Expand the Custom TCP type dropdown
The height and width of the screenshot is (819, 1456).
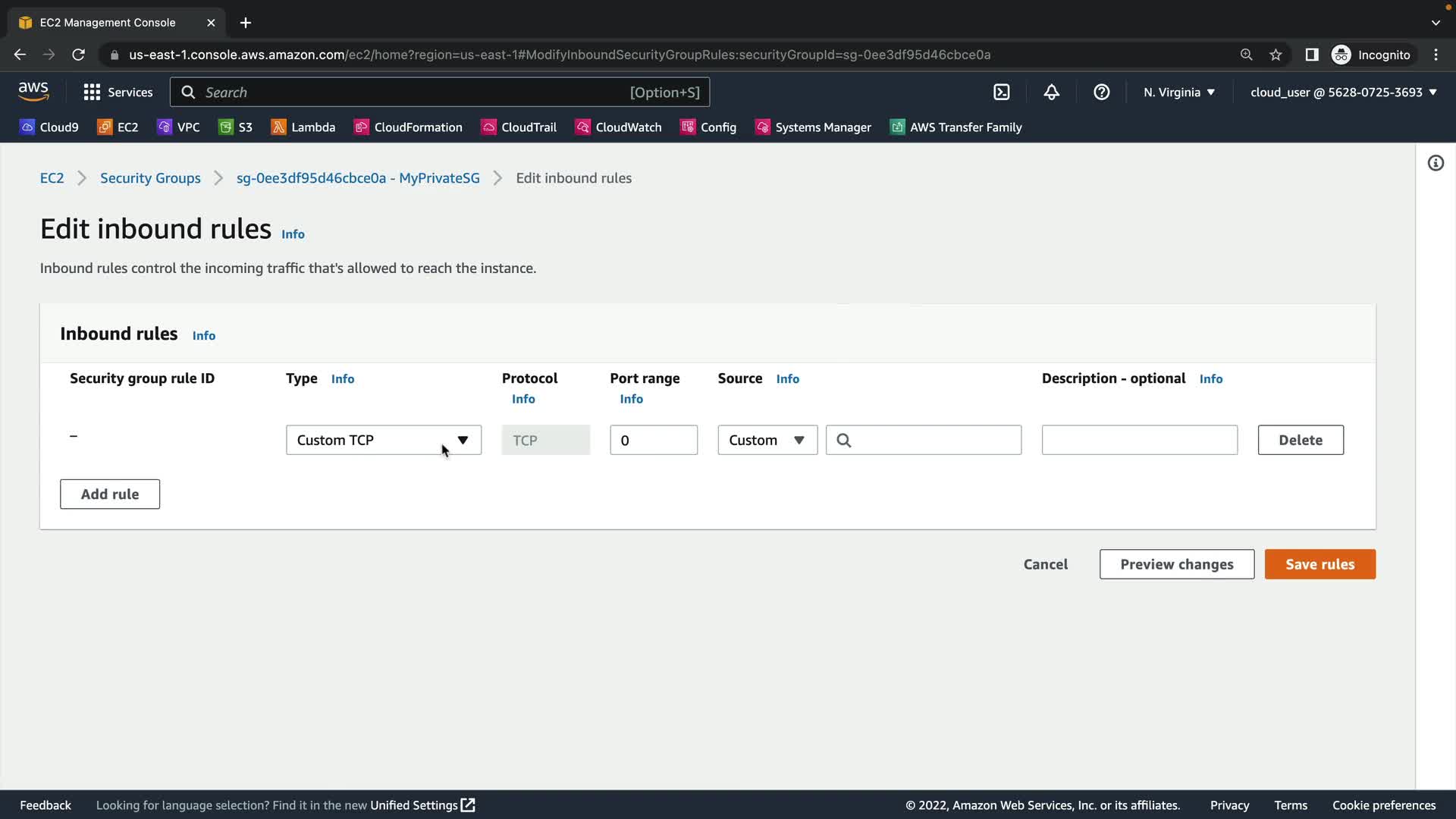pyautogui.click(x=383, y=440)
